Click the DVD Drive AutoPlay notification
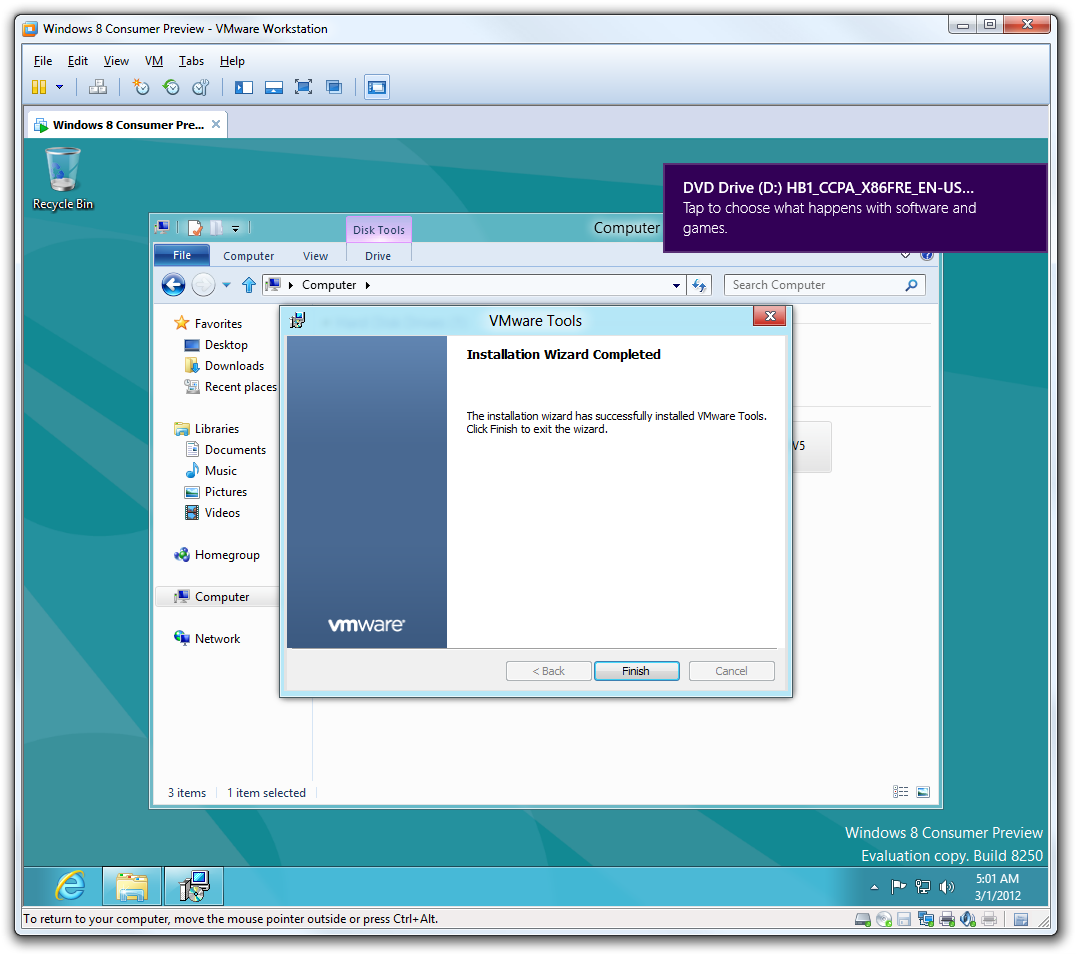Viewport: 1076px width, 954px height. 855,208
